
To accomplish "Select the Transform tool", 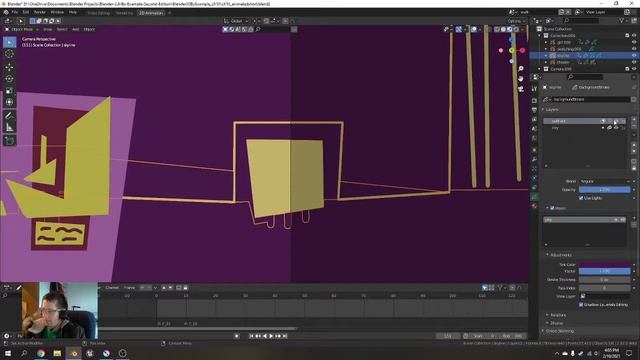I will pyautogui.click(x=9, y=102).
